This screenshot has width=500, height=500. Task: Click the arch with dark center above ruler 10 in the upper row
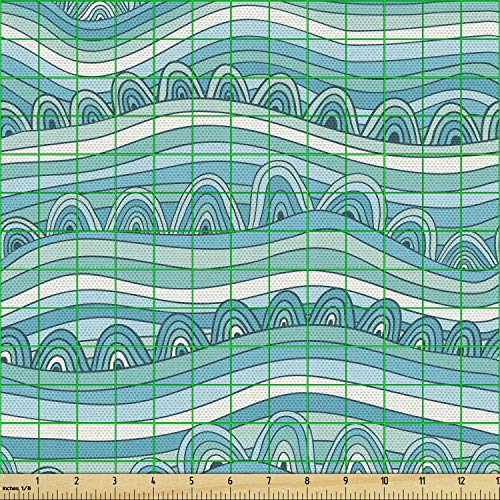(393, 122)
